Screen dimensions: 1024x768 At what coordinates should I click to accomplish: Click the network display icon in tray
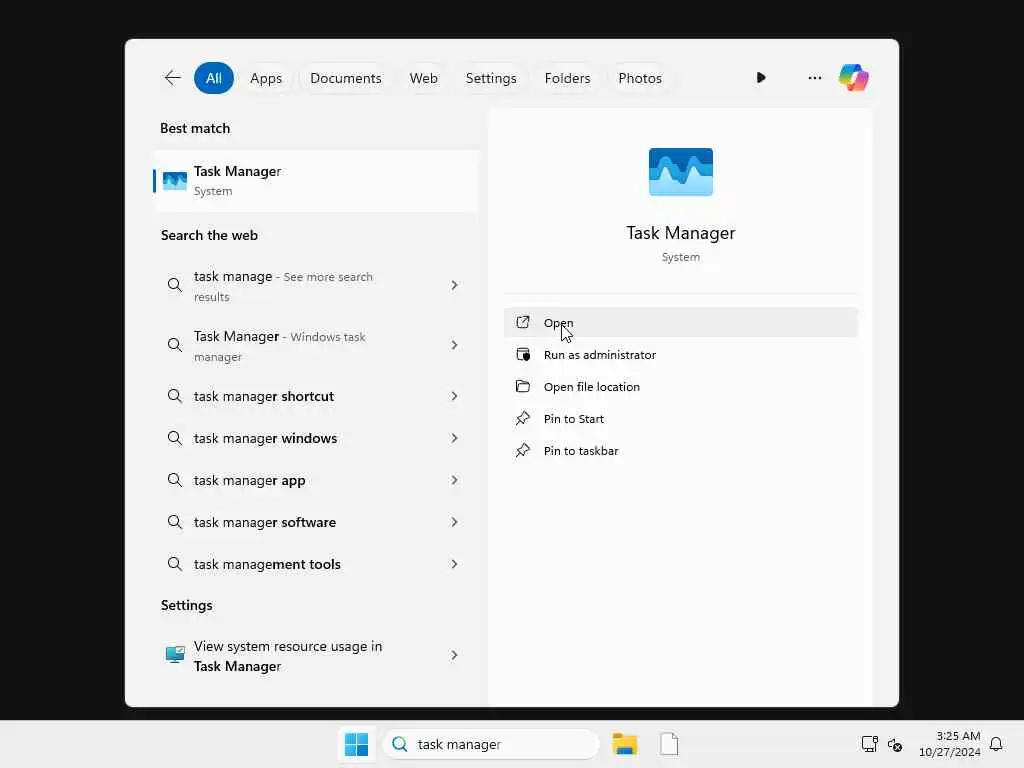[869, 744]
